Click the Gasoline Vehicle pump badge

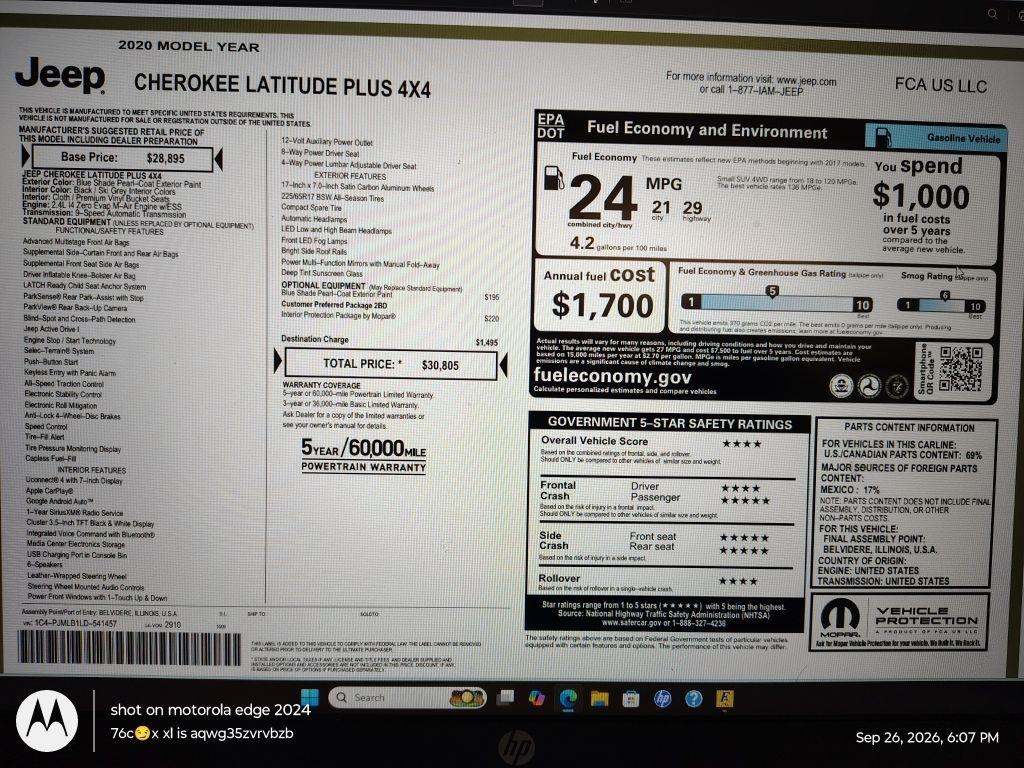[936, 138]
